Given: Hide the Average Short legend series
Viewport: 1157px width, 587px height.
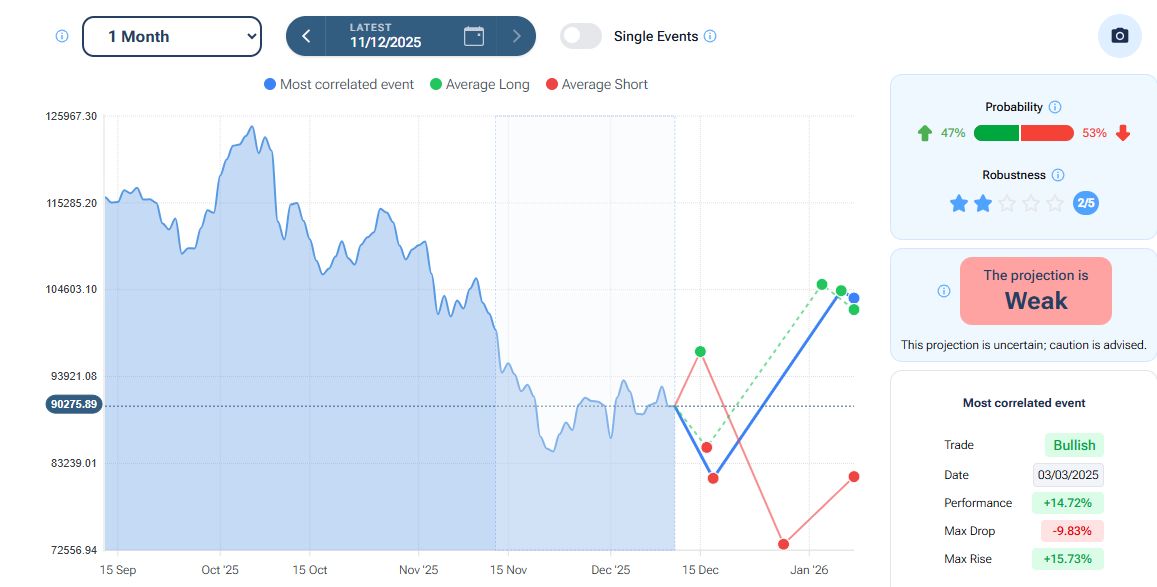Looking at the screenshot, I should [x=596, y=85].
